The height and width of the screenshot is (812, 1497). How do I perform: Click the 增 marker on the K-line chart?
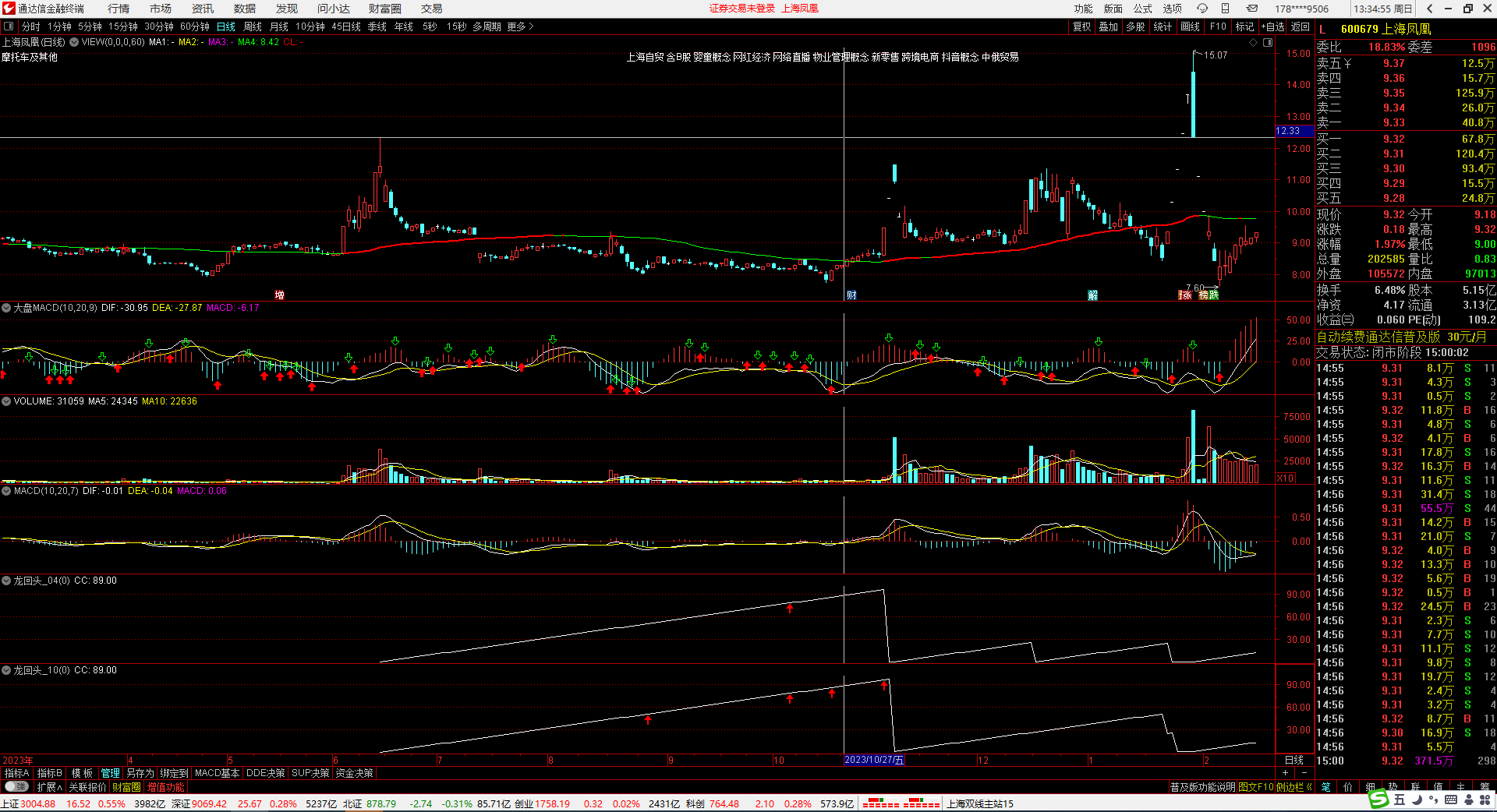point(279,295)
